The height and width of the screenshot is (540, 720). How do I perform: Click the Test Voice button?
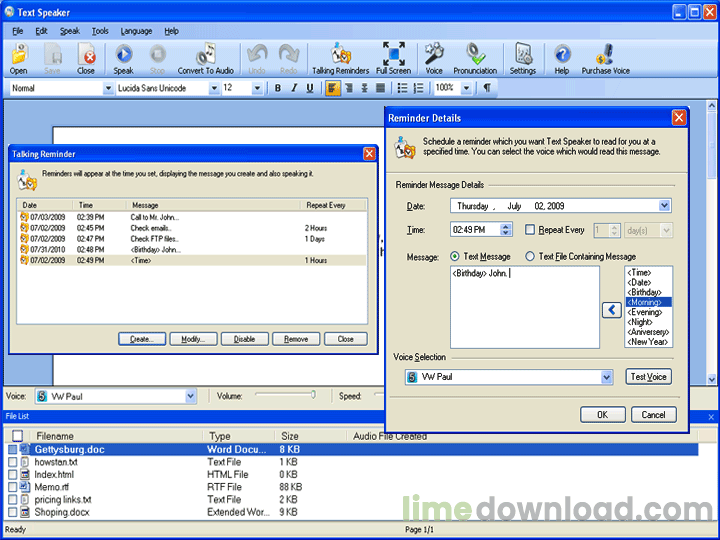point(648,377)
